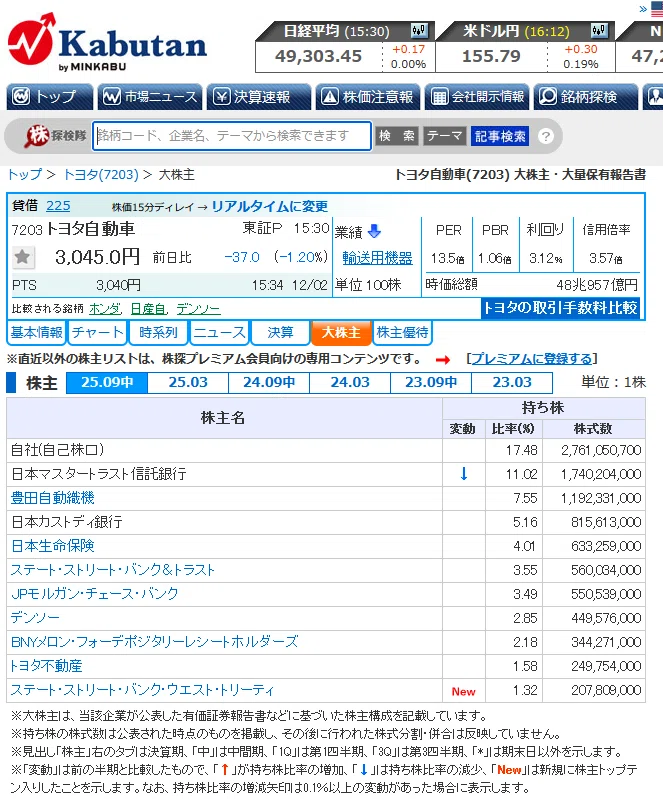Switch to 基本情報 tab
Image resolution: width=663 pixels, height=799 pixels.
(x=37, y=333)
